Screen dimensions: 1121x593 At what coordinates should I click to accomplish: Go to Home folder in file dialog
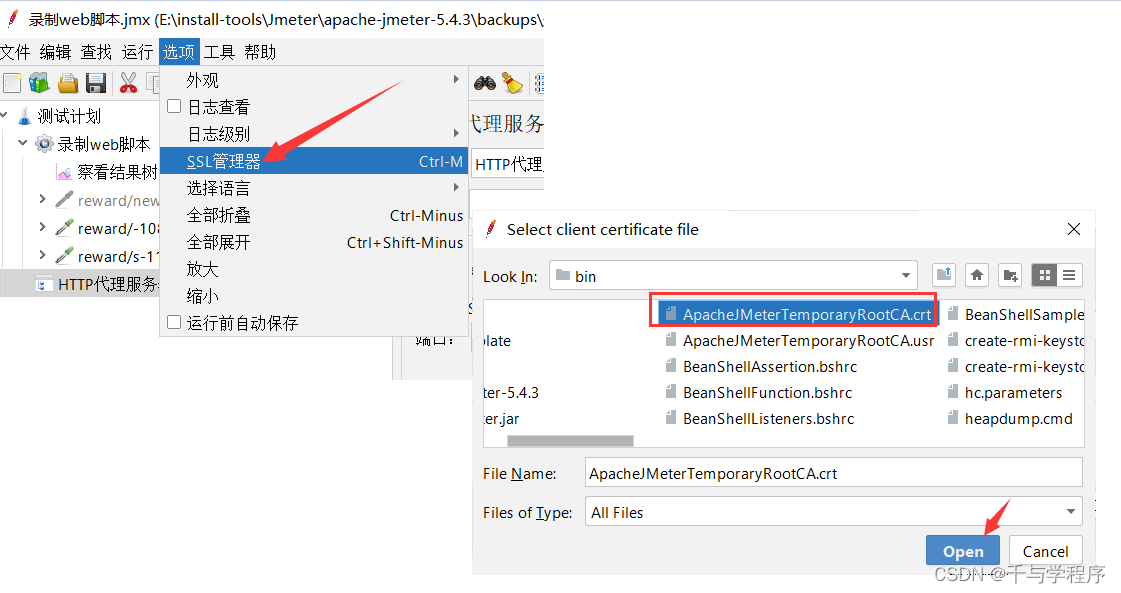click(977, 275)
